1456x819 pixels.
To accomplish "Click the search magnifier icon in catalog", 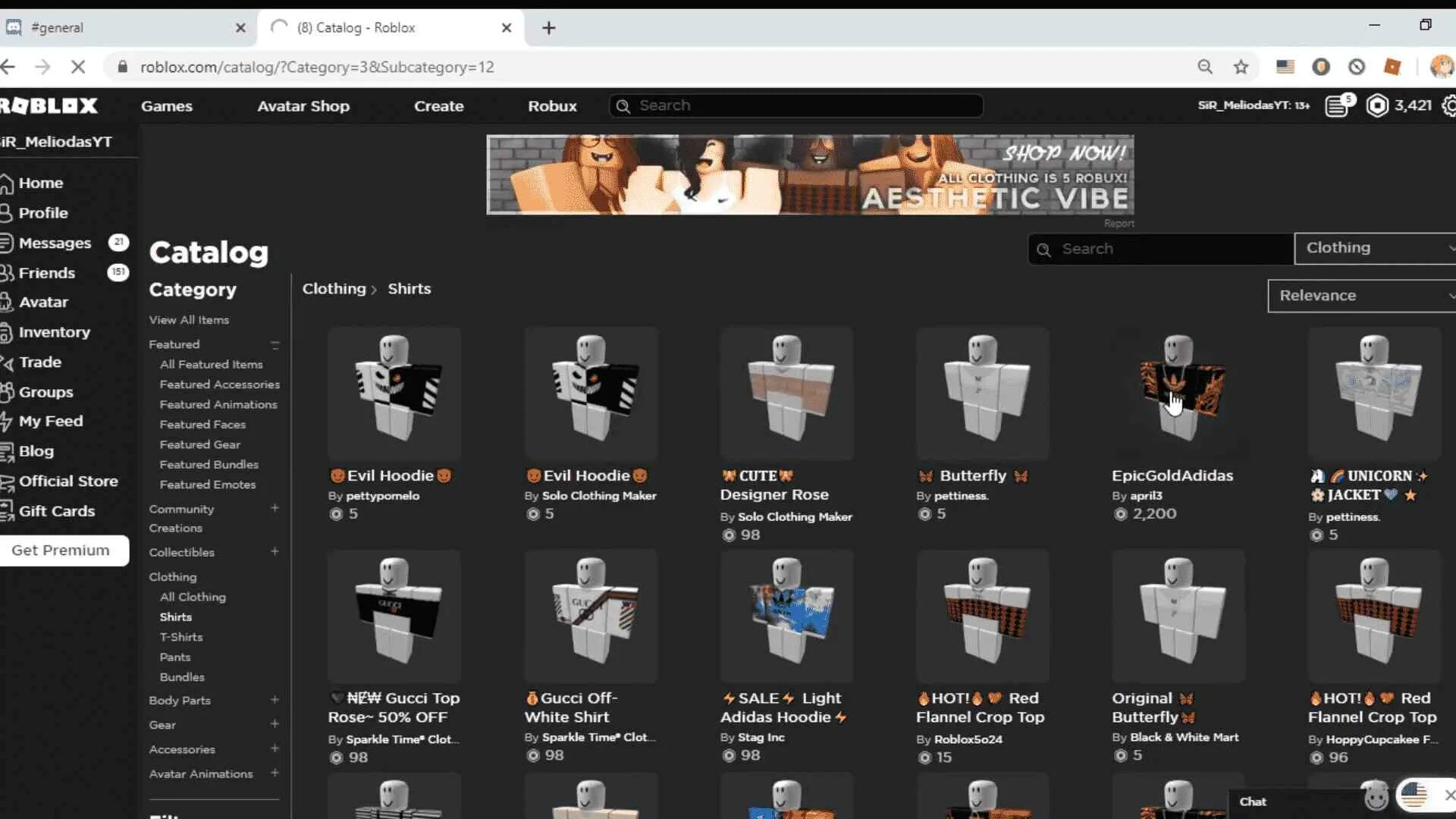I will click(1044, 249).
